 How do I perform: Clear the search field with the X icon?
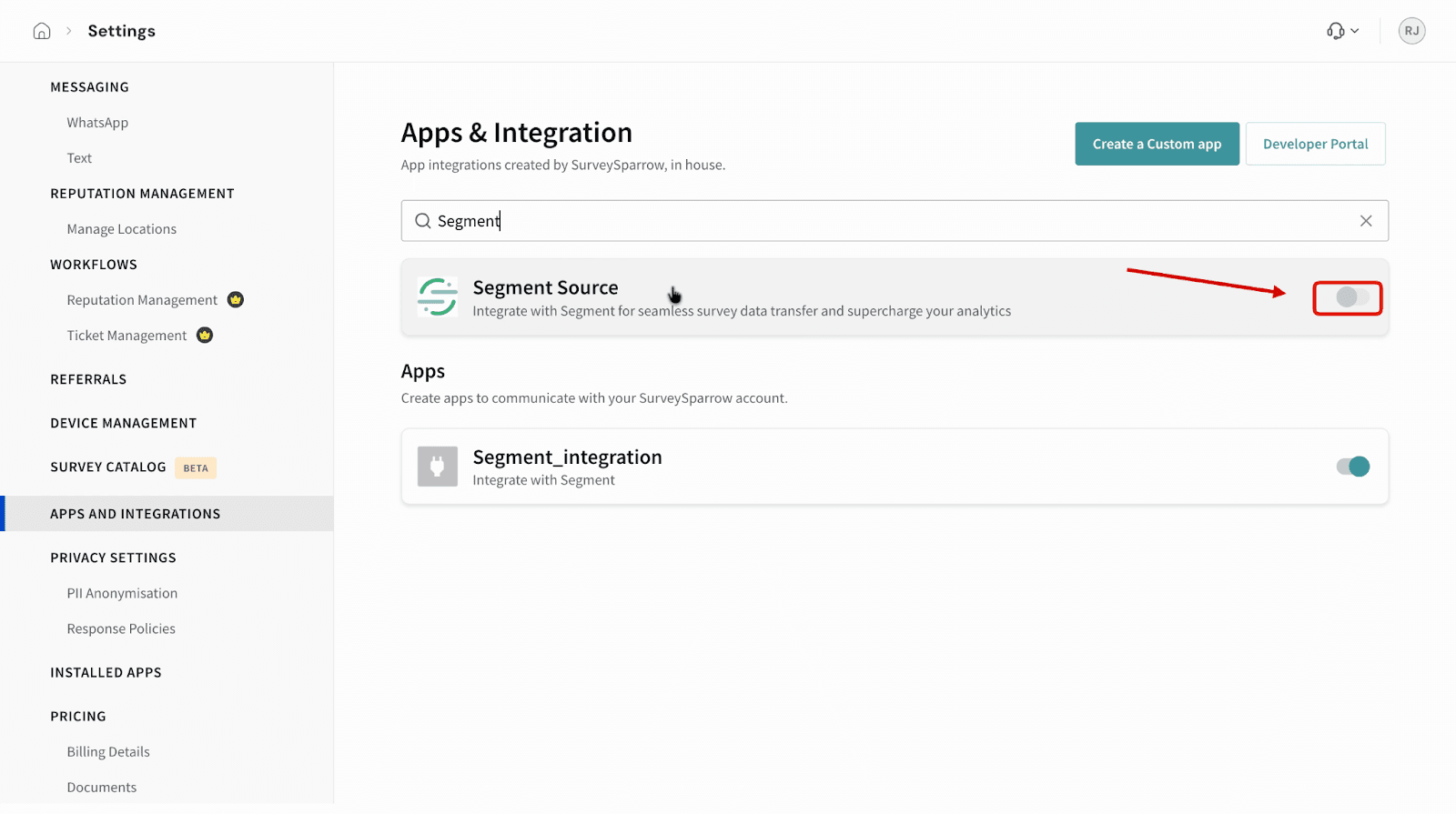pos(1366,221)
